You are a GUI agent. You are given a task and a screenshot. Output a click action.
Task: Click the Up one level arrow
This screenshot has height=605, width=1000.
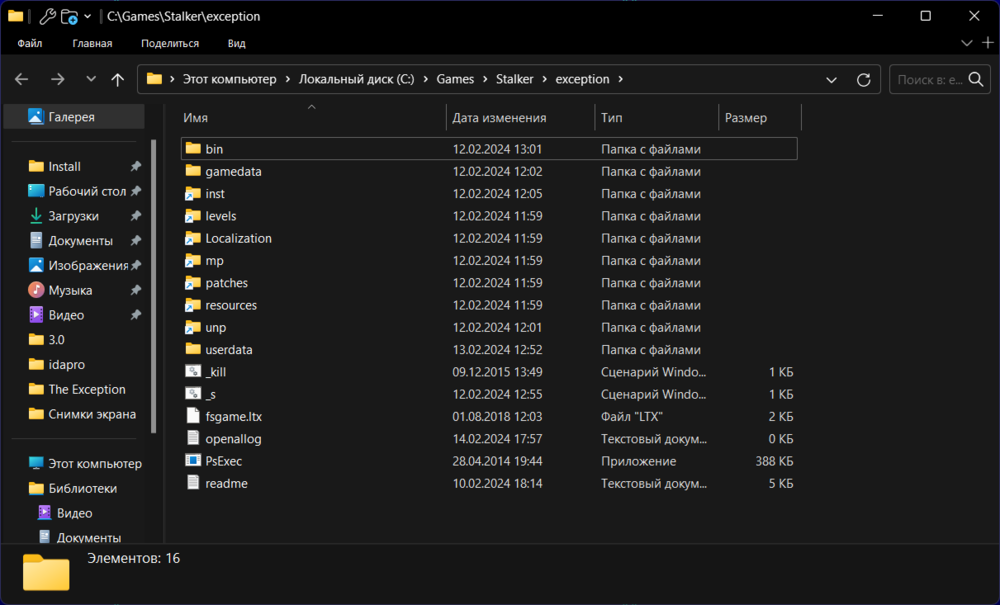point(118,79)
